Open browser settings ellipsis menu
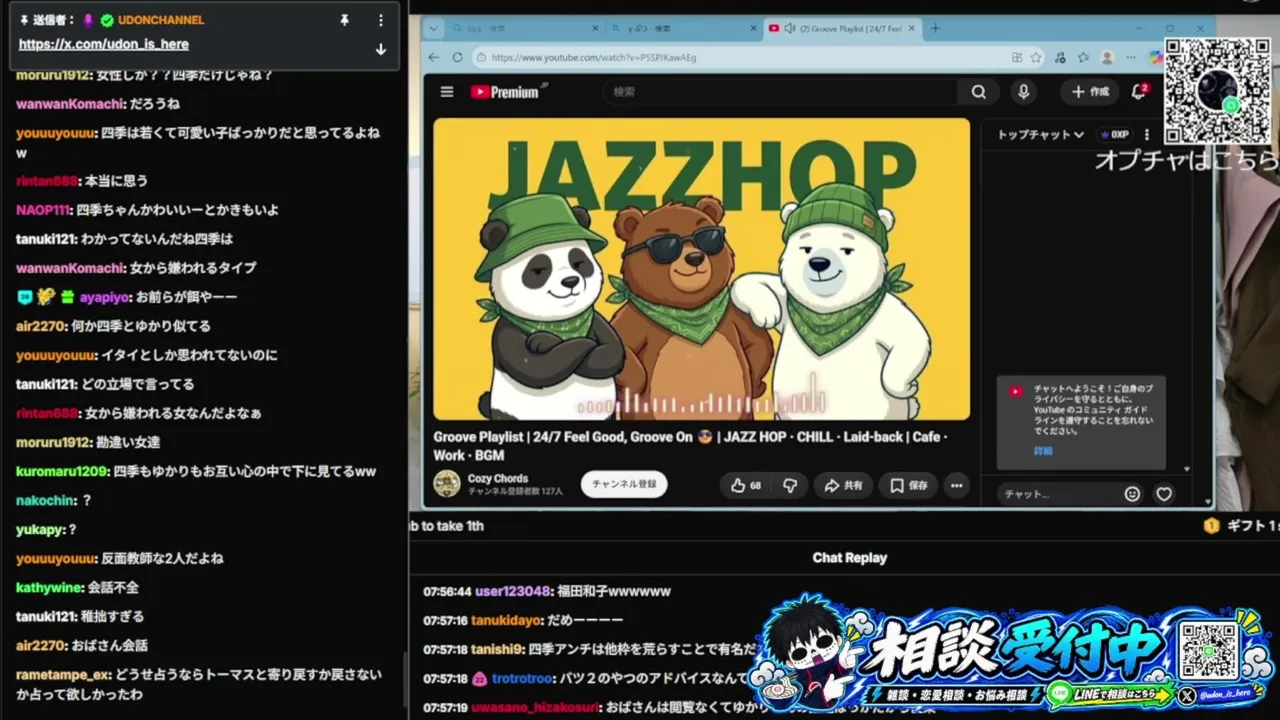Image resolution: width=1280 pixels, height=720 pixels. pyautogui.click(x=1131, y=57)
